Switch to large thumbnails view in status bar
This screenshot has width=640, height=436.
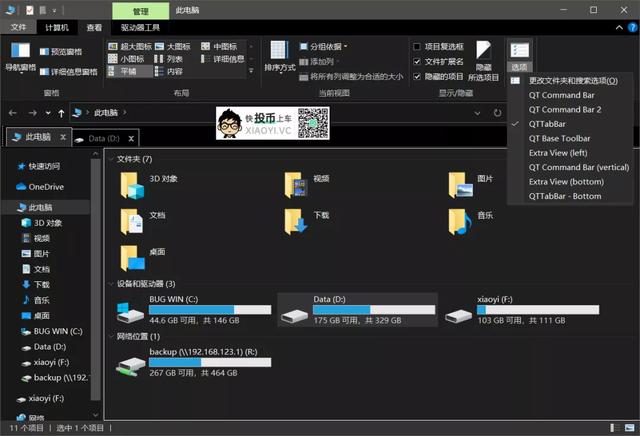click(x=629, y=427)
